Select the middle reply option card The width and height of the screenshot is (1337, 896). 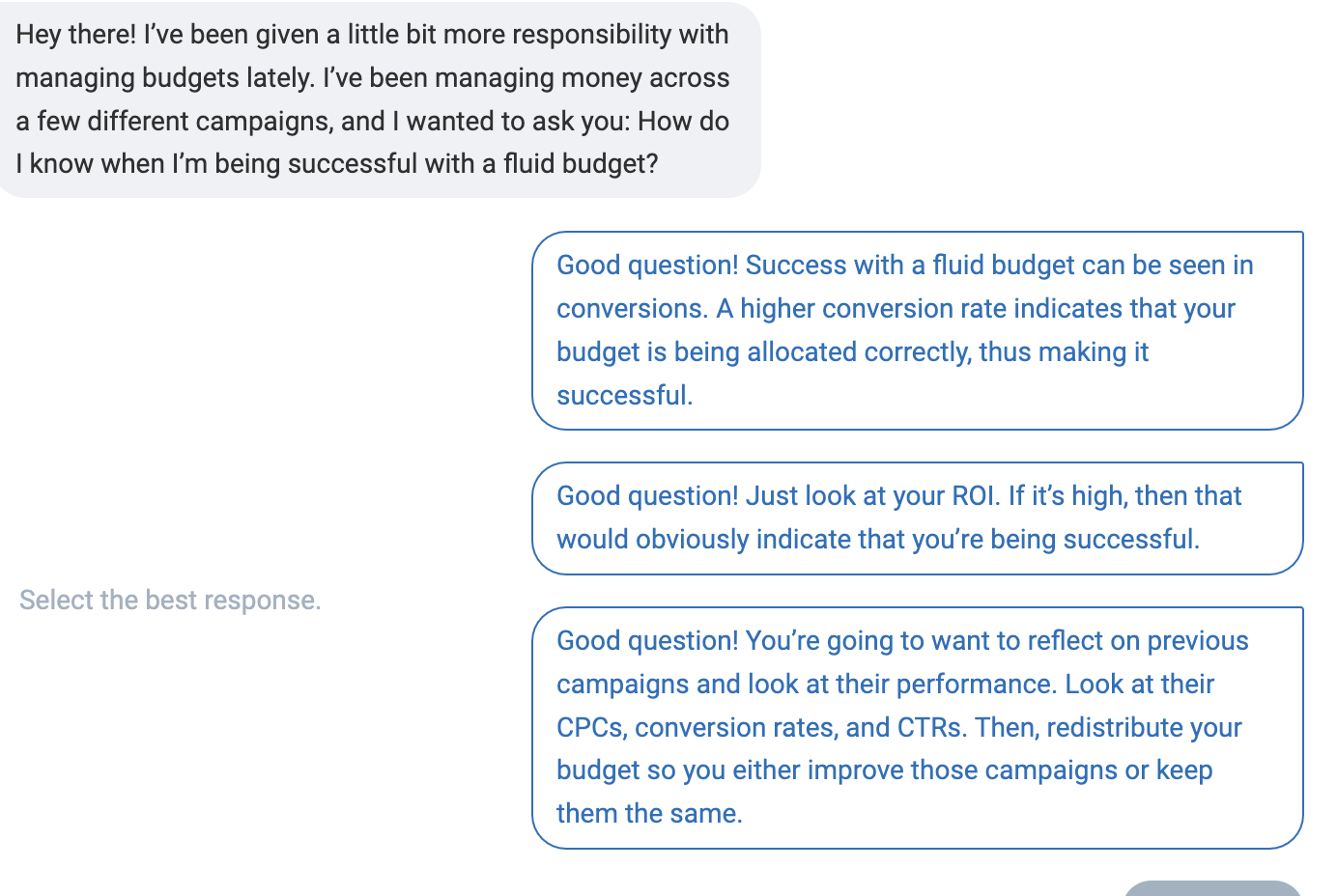click(x=917, y=518)
